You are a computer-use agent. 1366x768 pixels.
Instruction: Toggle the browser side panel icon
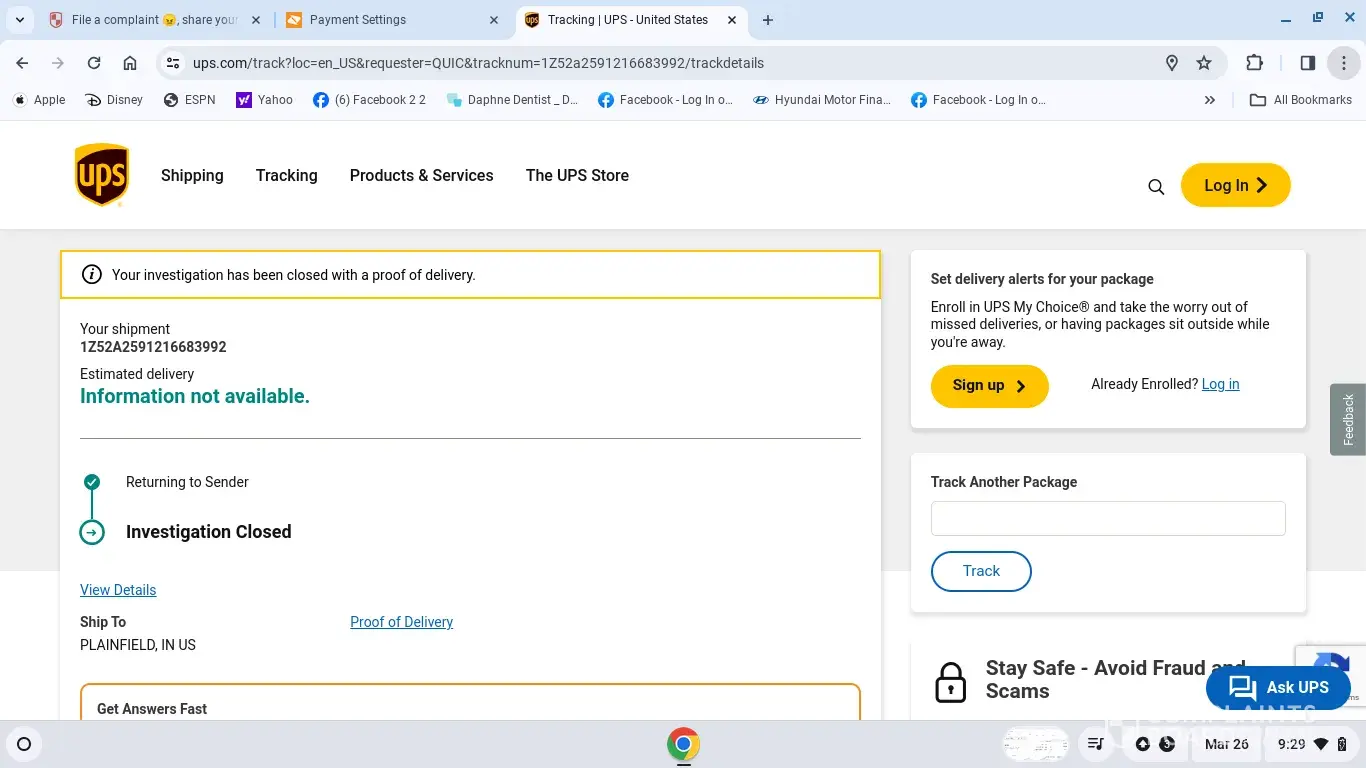[x=1307, y=63]
